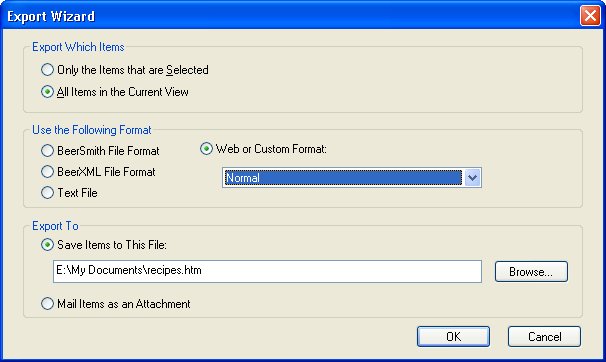Screen dimensions: 606x362
Task: Click the recipes.htm path text
Action: pos(129,270)
